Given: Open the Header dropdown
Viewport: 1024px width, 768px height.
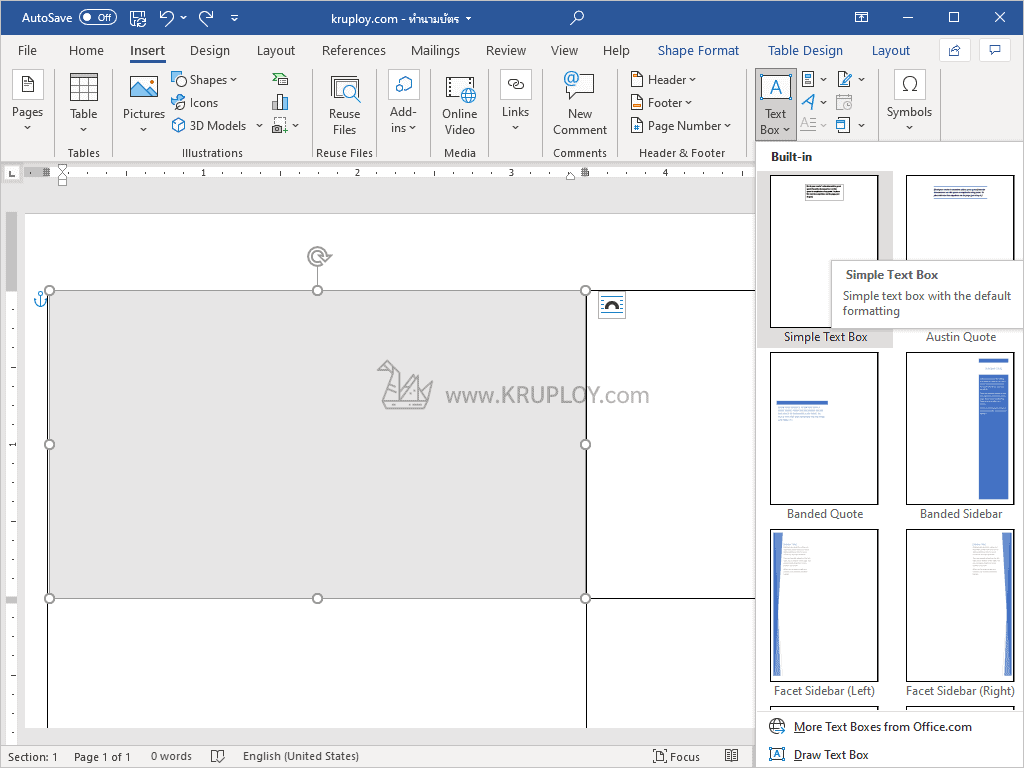Looking at the screenshot, I should point(664,80).
